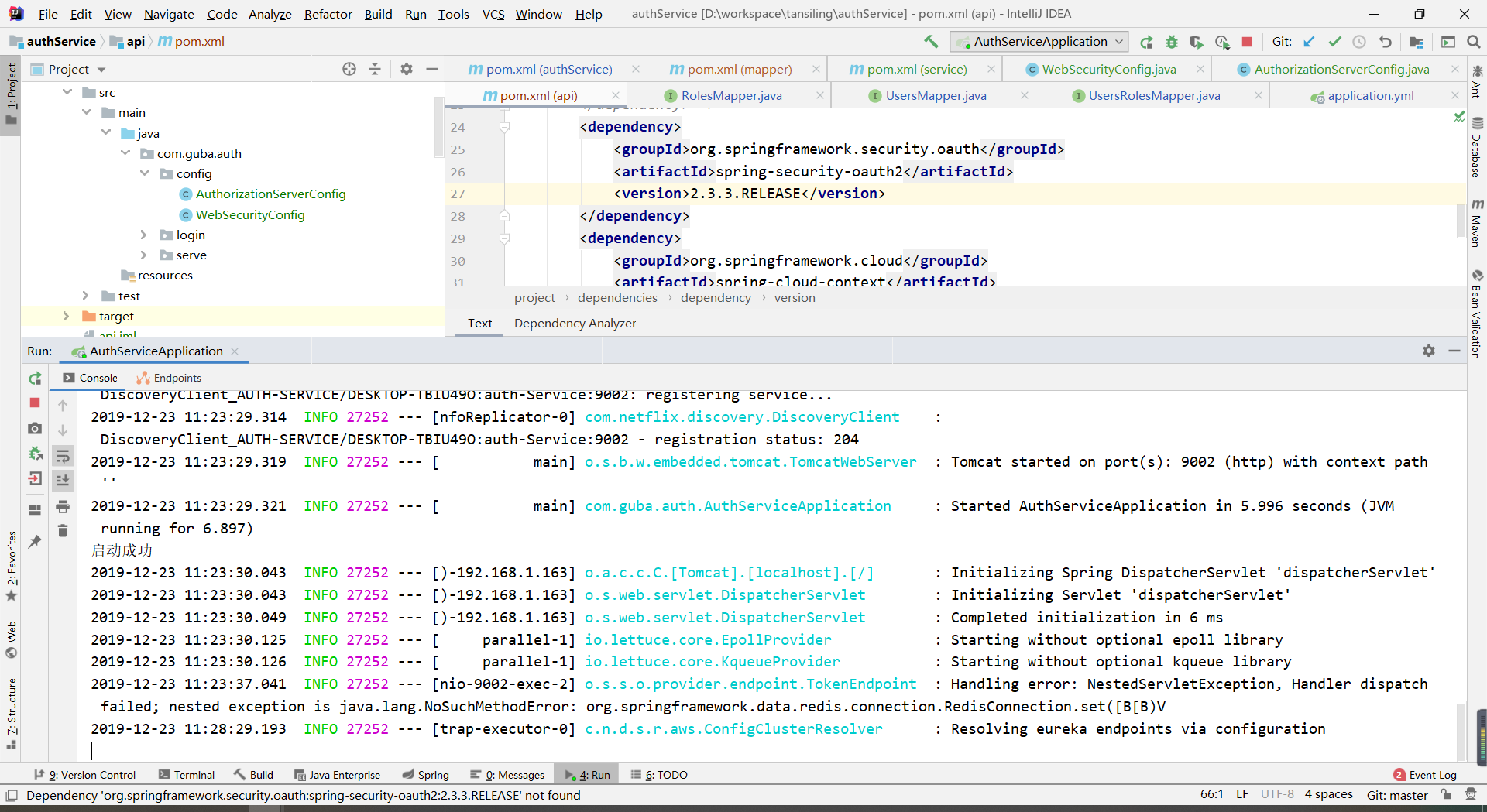Expand the target folder
The width and height of the screenshot is (1487, 812).
(66, 316)
